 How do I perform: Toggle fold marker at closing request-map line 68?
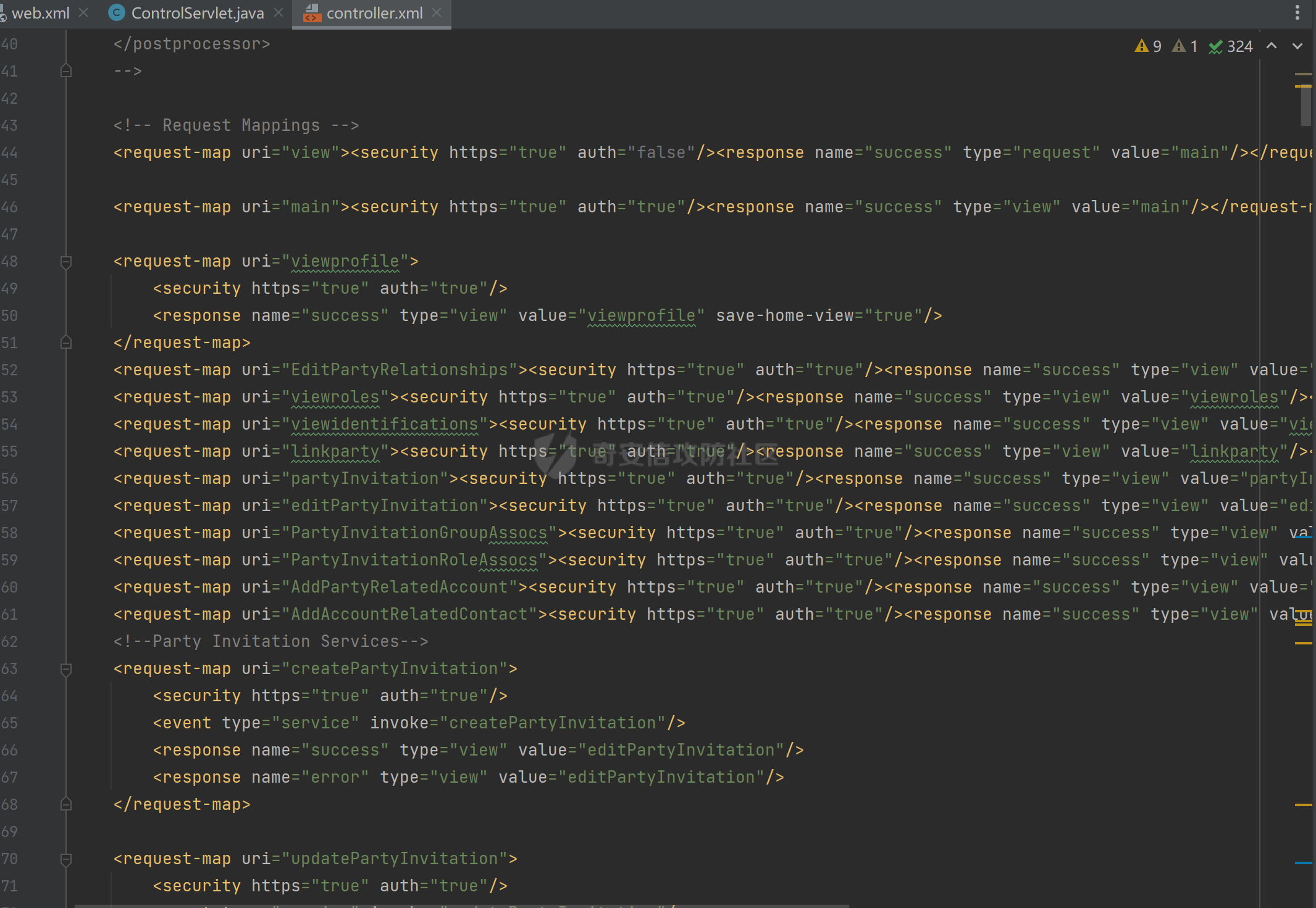tap(66, 804)
